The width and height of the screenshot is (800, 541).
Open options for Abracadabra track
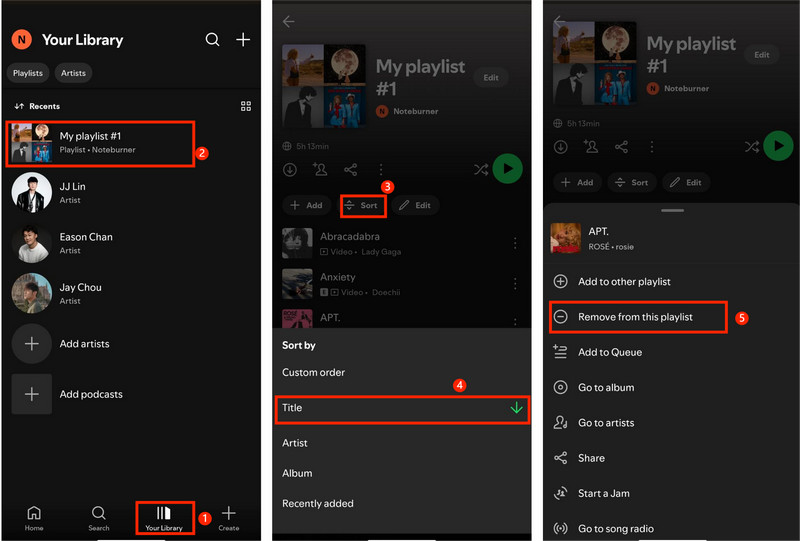coord(515,243)
